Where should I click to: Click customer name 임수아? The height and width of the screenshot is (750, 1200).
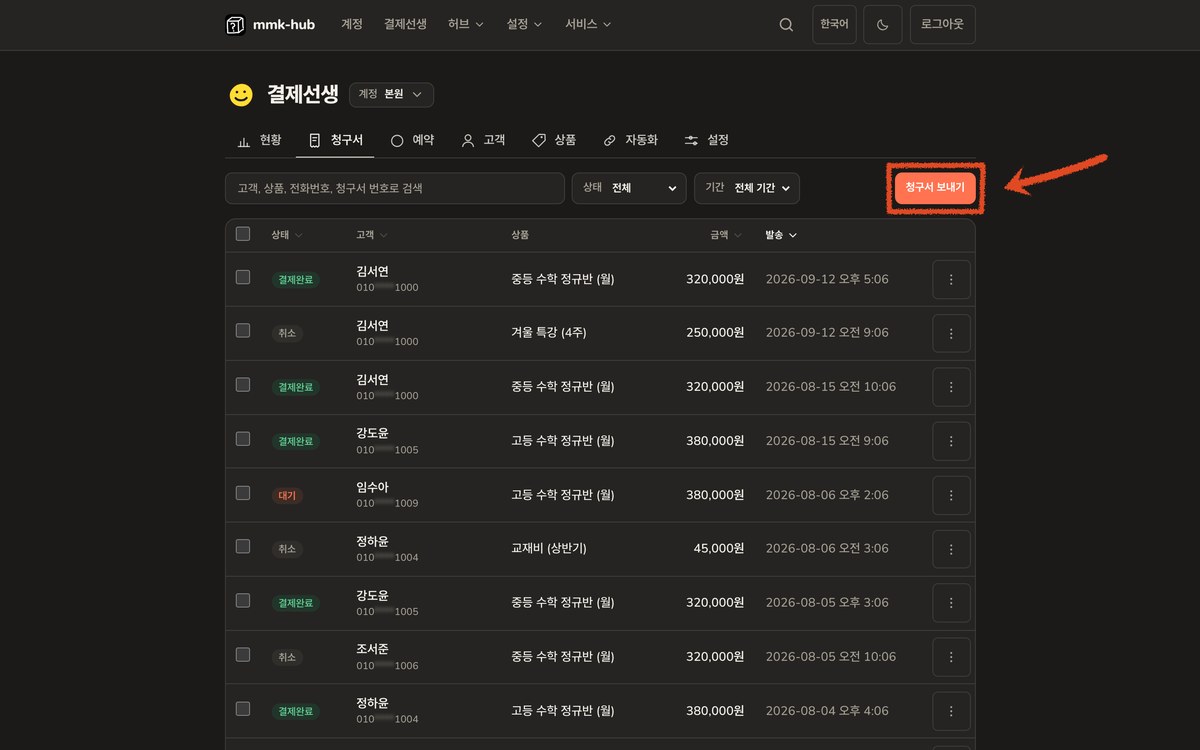pyautogui.click(x=372, y=487)
